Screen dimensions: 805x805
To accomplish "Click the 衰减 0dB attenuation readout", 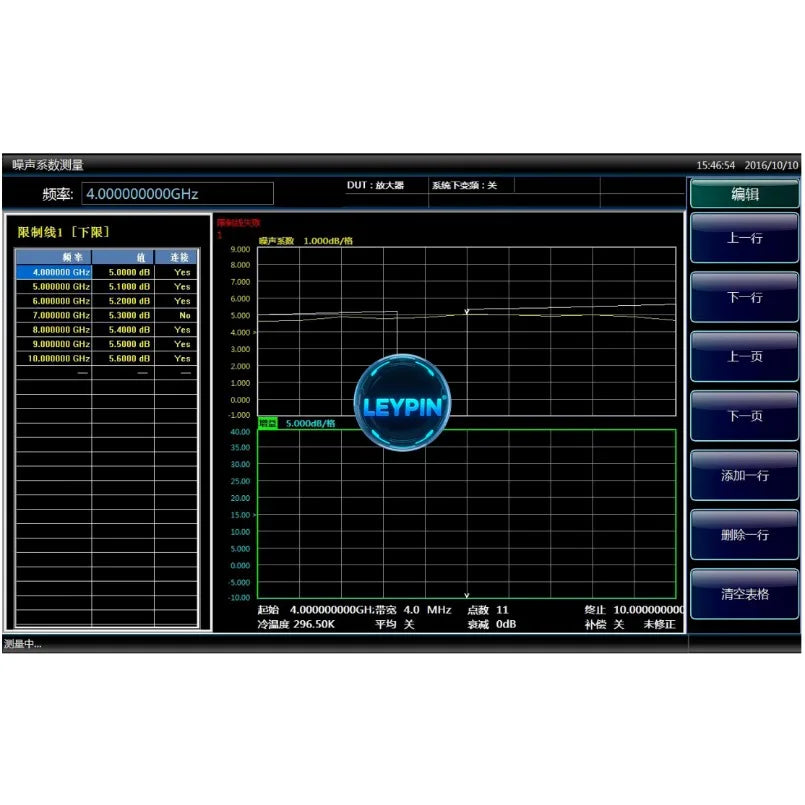I will tap(492, 624).
